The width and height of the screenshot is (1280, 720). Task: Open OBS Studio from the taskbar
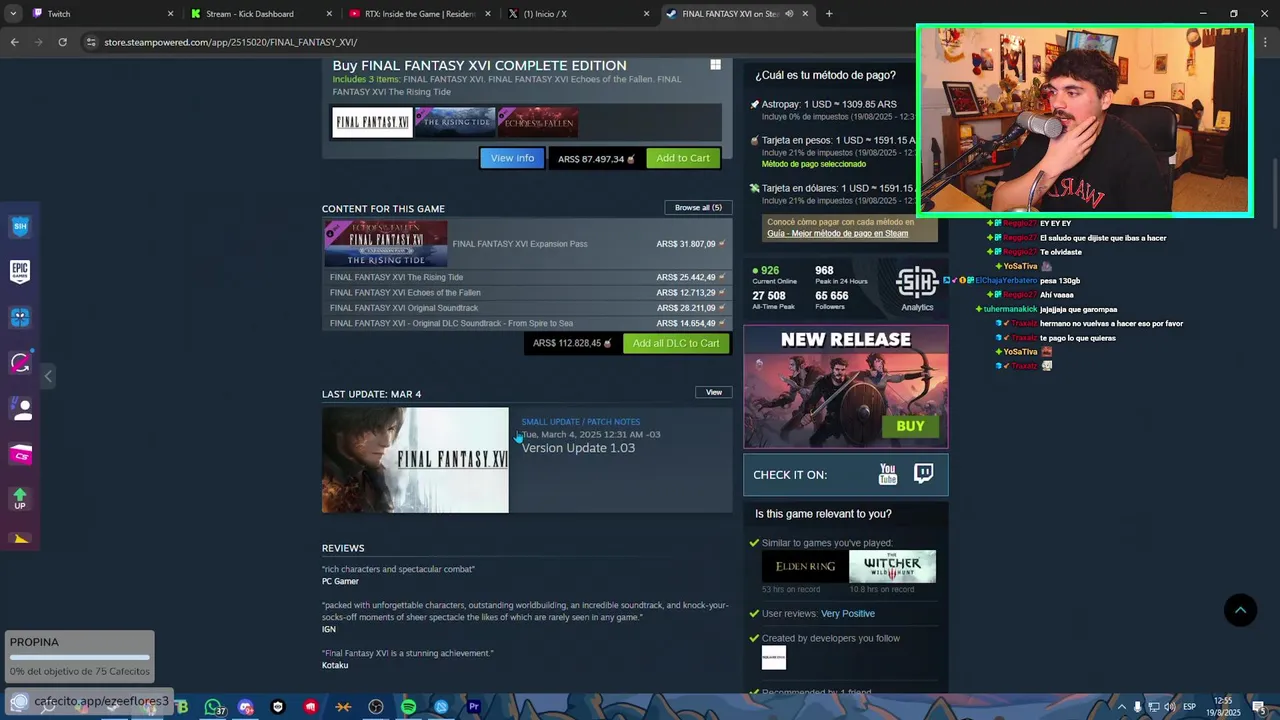click(x=376, y=707)
